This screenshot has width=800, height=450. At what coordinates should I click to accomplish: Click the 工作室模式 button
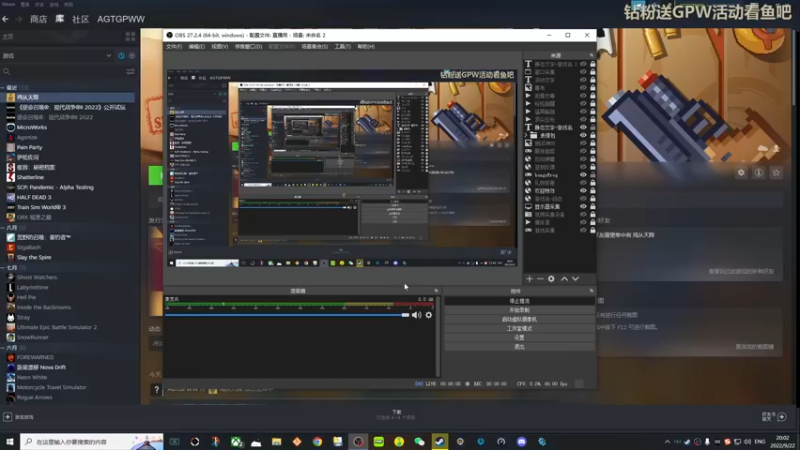[519, 329]
